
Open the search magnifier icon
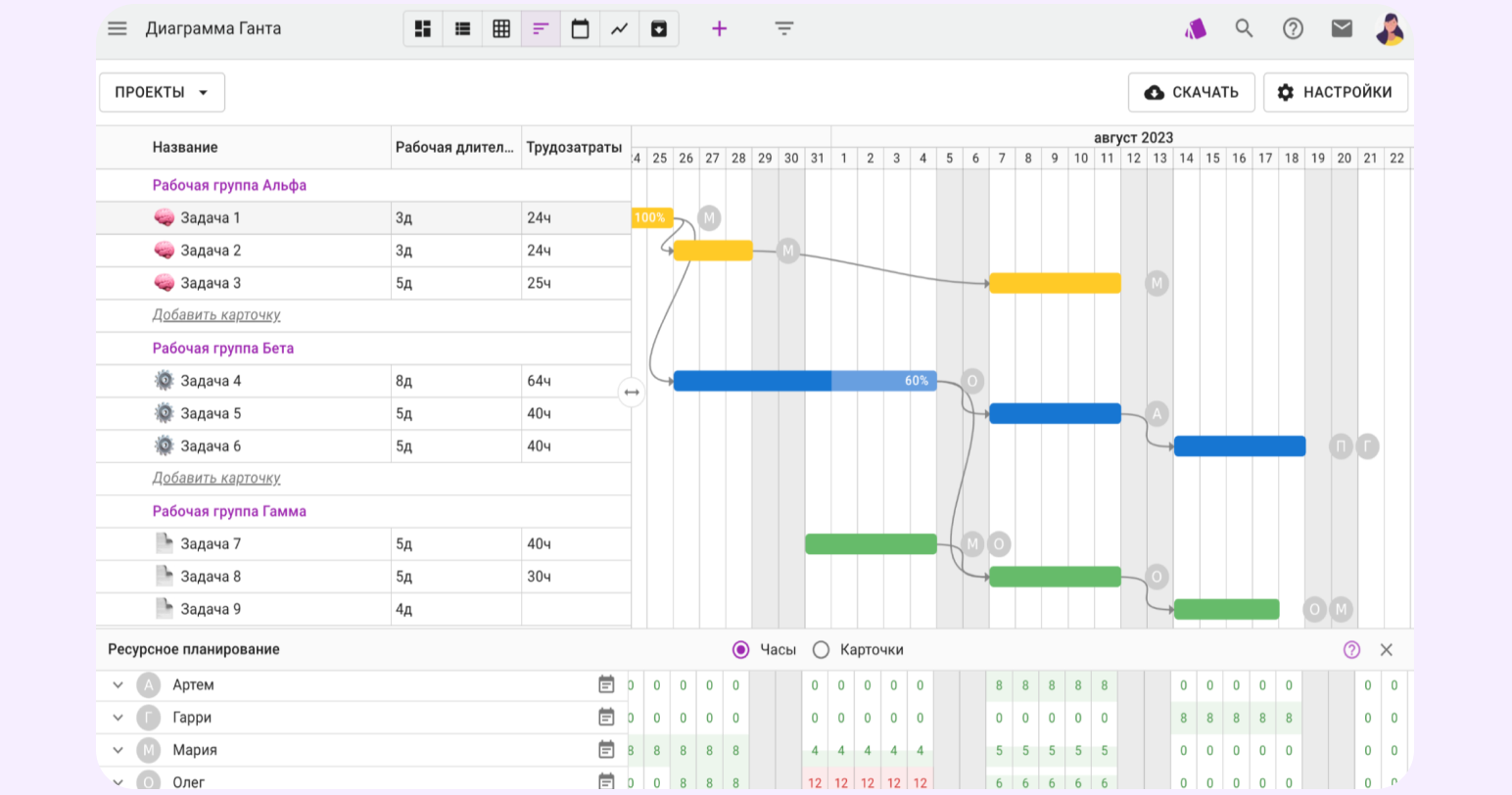1244,28
